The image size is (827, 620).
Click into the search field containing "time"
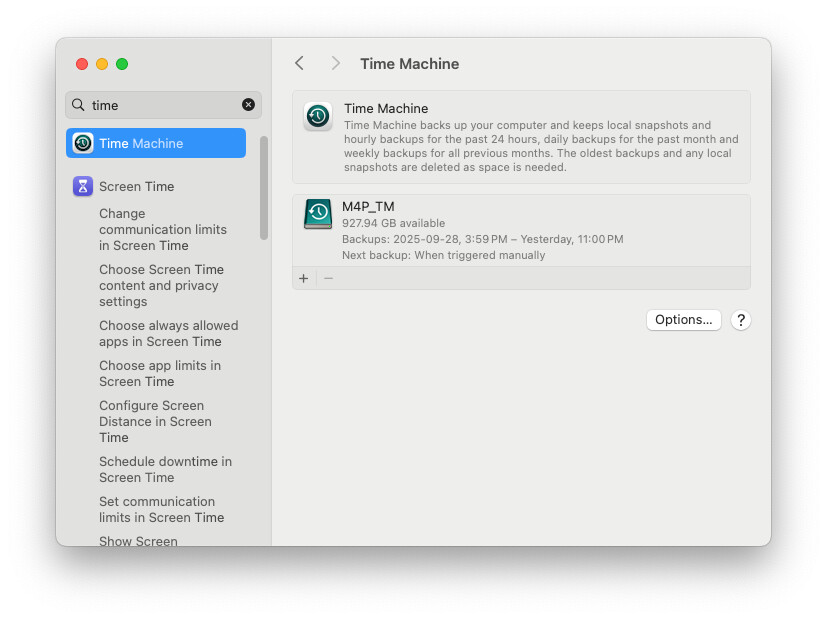160,105
